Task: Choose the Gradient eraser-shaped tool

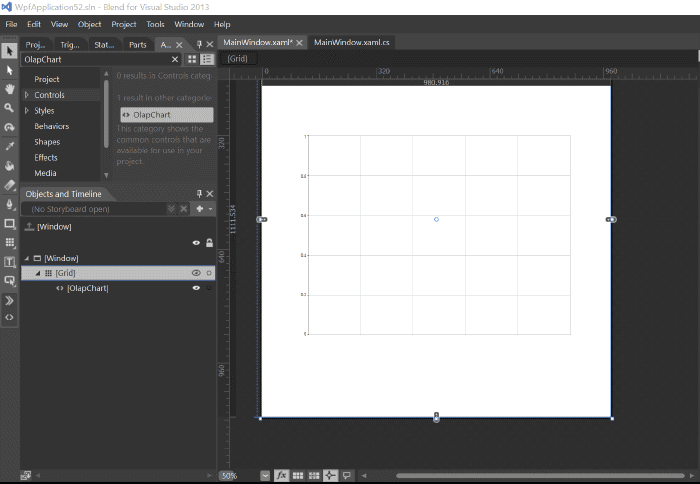Action: tap(9, 185)
